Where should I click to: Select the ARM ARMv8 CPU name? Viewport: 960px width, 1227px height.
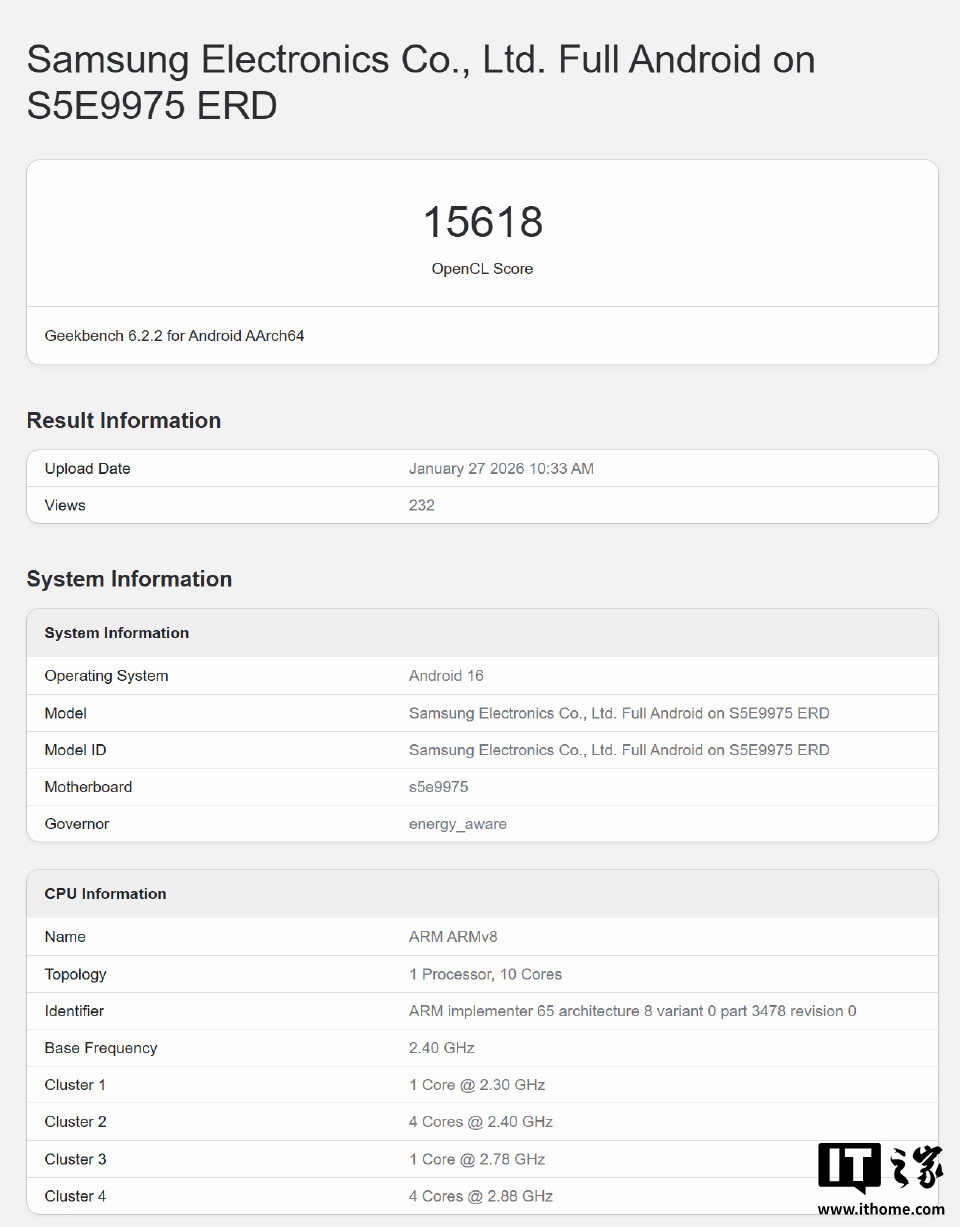coord(452,937)
